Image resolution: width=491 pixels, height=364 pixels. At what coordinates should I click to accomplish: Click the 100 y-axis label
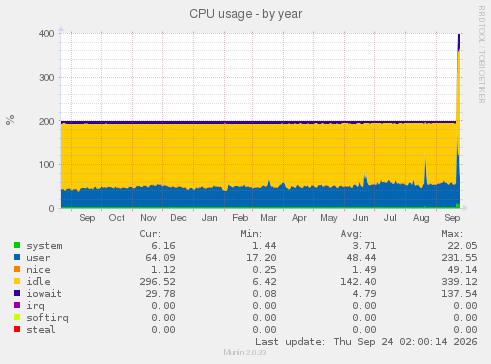[46, 165]
